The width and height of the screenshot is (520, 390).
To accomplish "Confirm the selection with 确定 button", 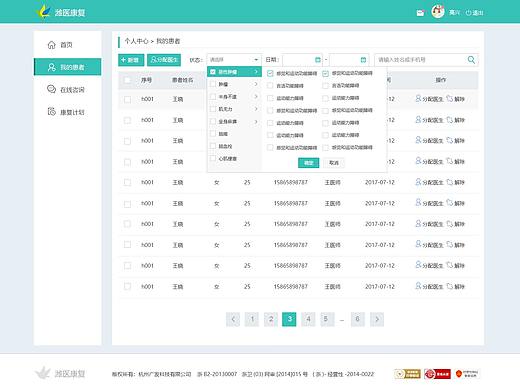I will pos(308,163).
